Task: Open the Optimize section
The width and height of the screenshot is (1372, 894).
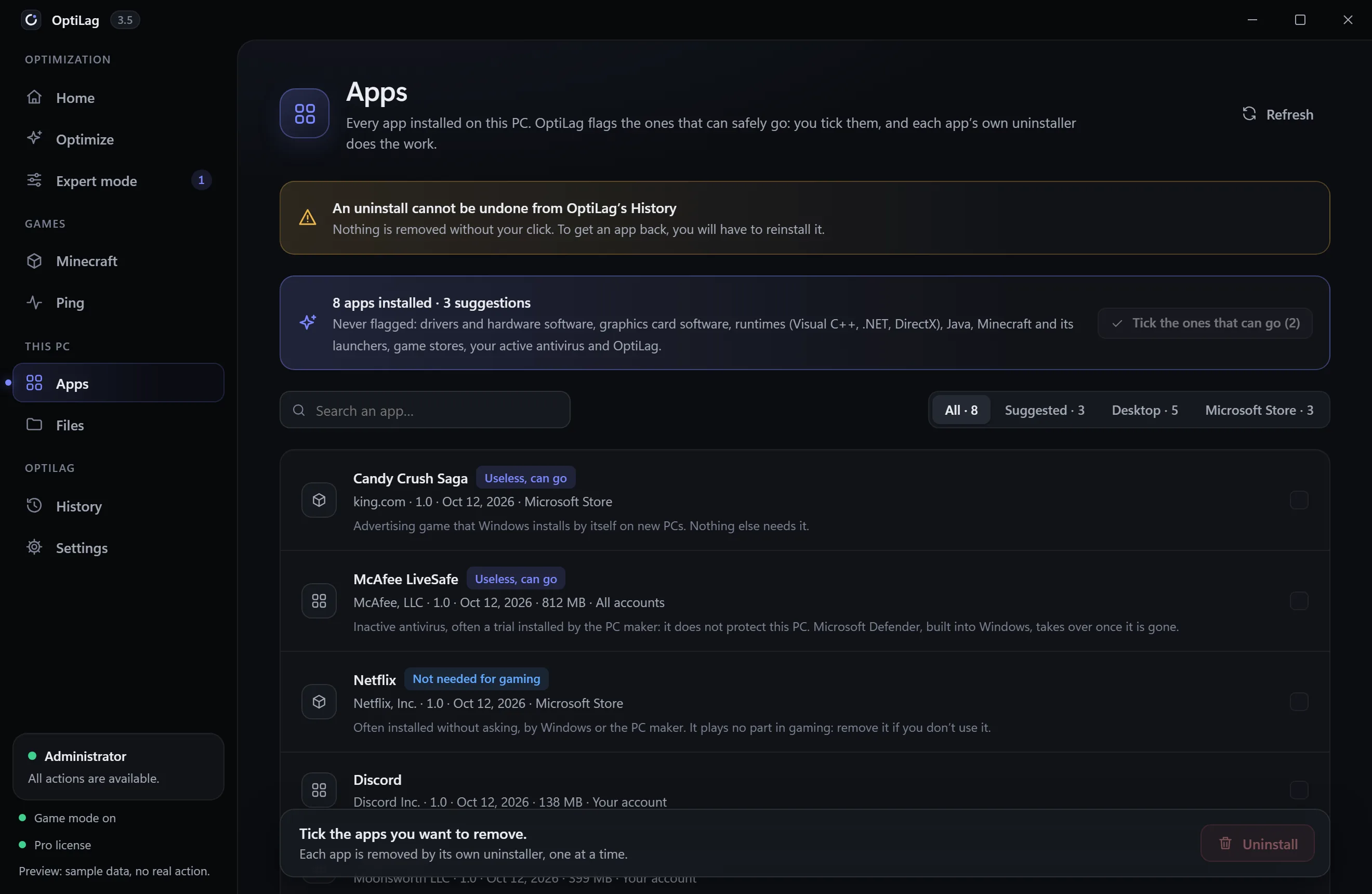Action: [x=118, y=139]
